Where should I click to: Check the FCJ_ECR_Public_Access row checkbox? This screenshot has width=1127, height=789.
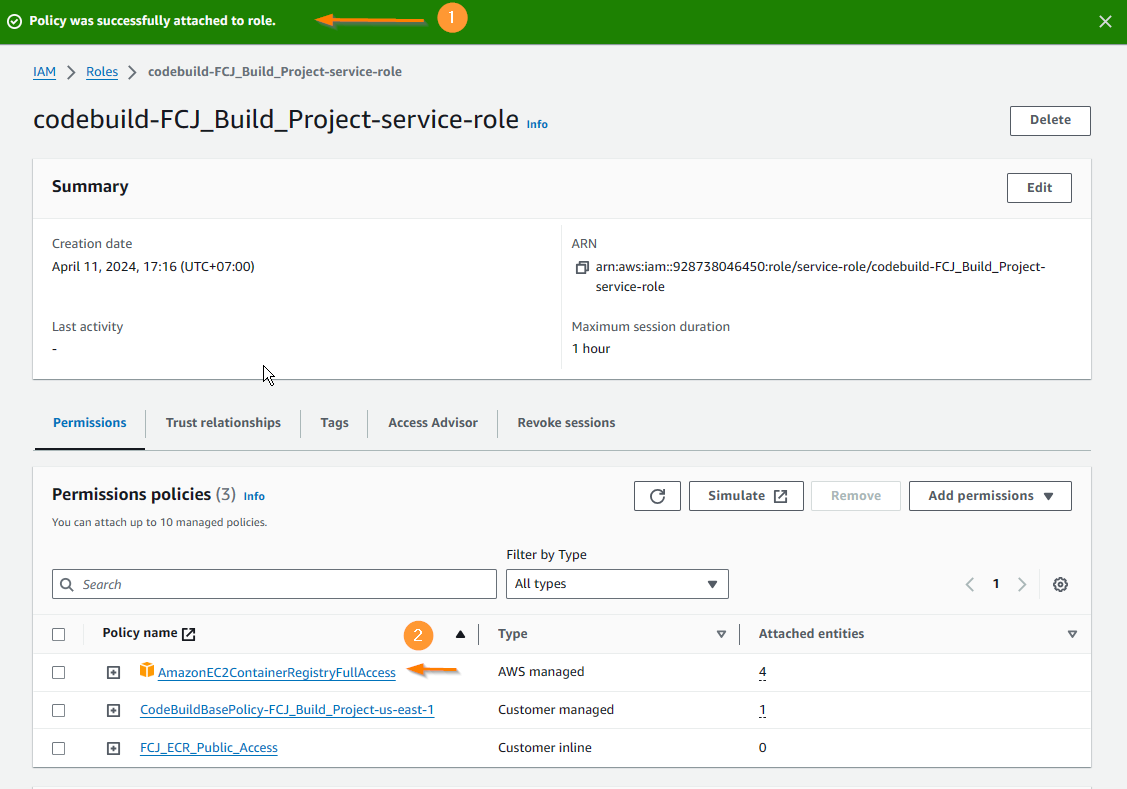click(59, 749)
